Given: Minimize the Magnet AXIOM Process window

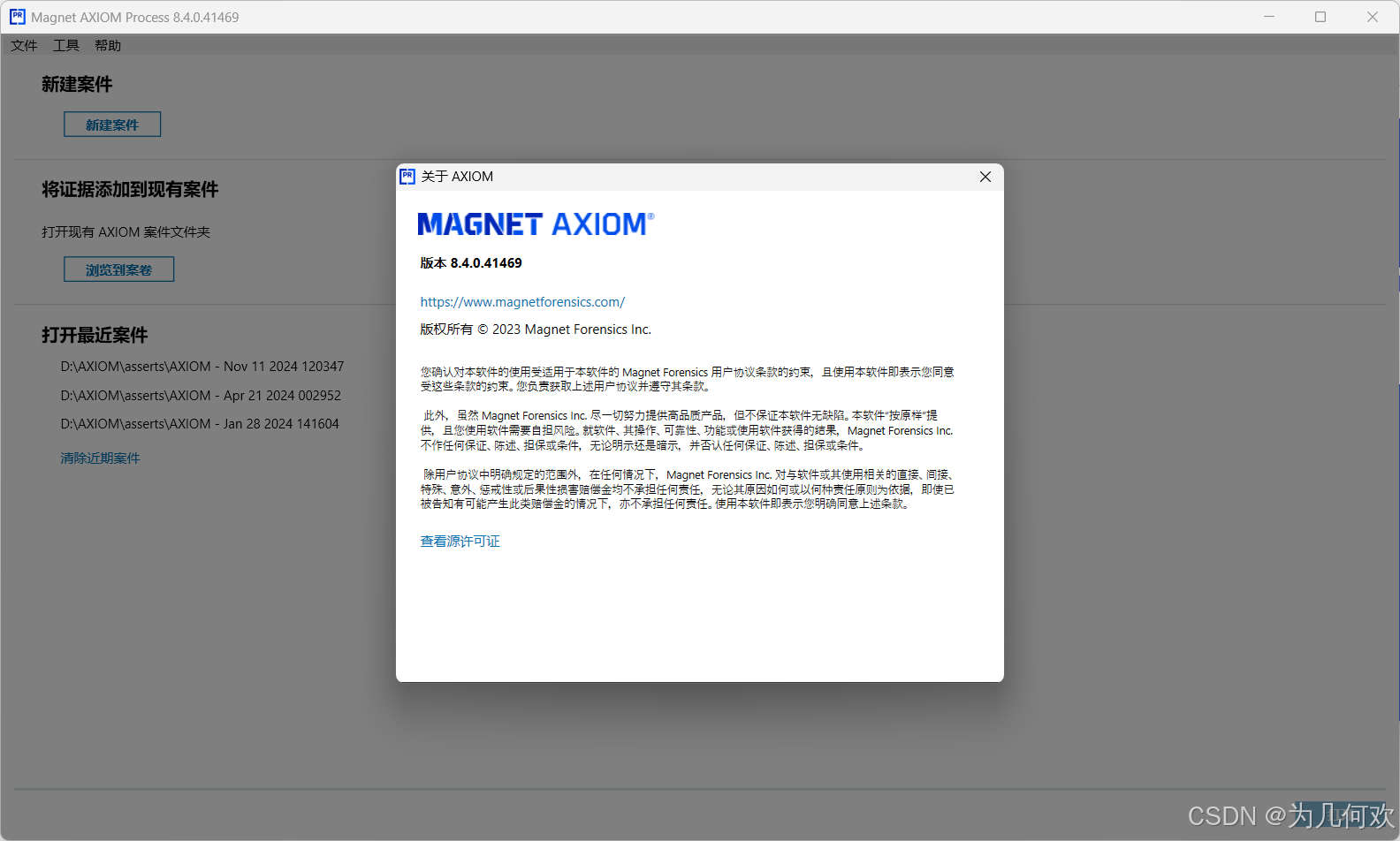Looking at the screenshot, I should tap(1269, 17).
